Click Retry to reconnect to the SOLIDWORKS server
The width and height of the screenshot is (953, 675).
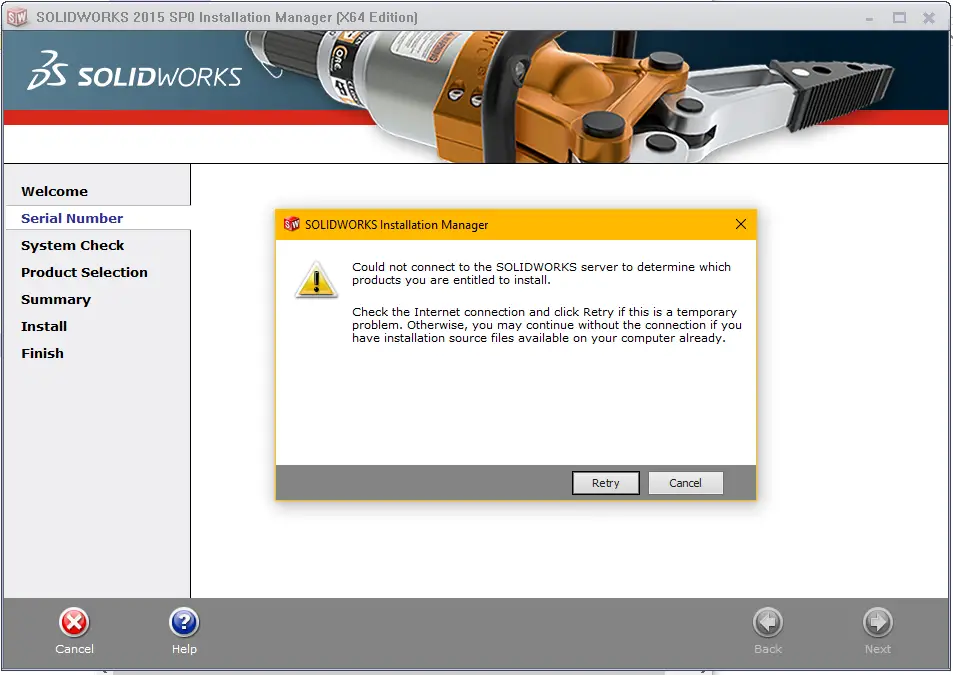605,482
